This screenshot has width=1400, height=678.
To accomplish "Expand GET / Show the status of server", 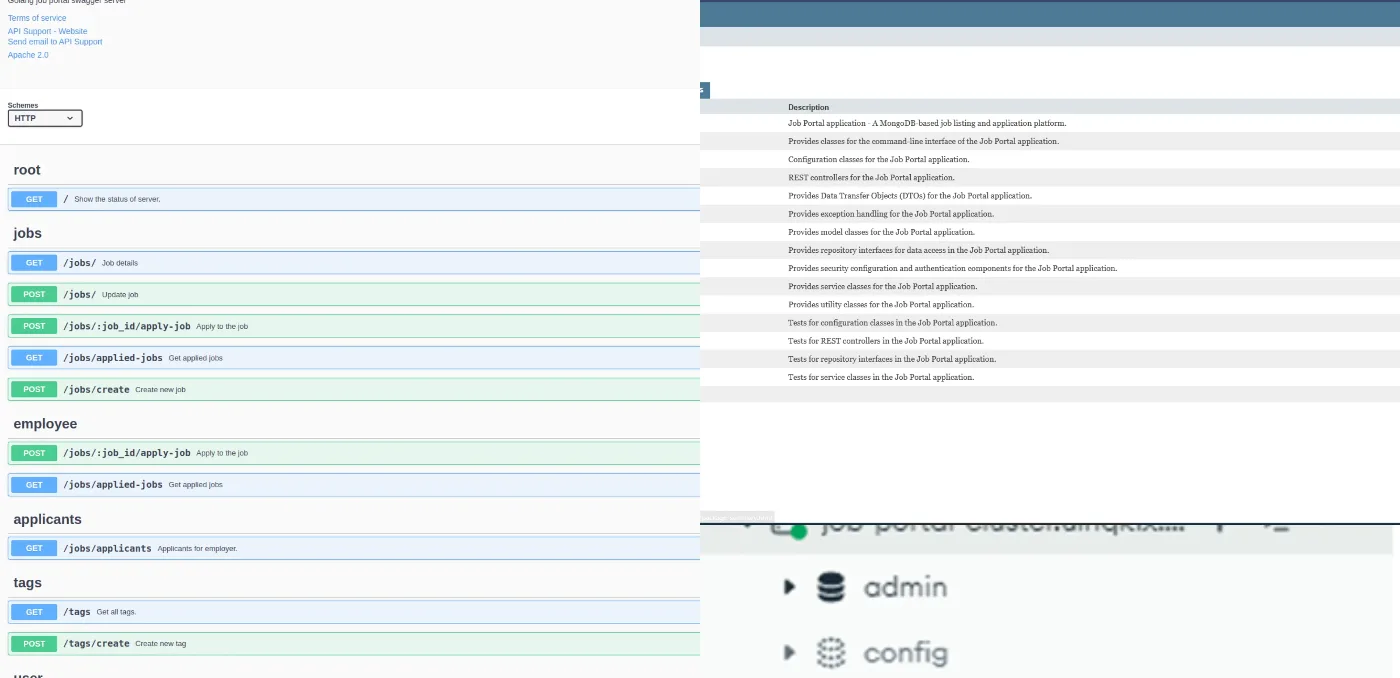I will 354,199.
